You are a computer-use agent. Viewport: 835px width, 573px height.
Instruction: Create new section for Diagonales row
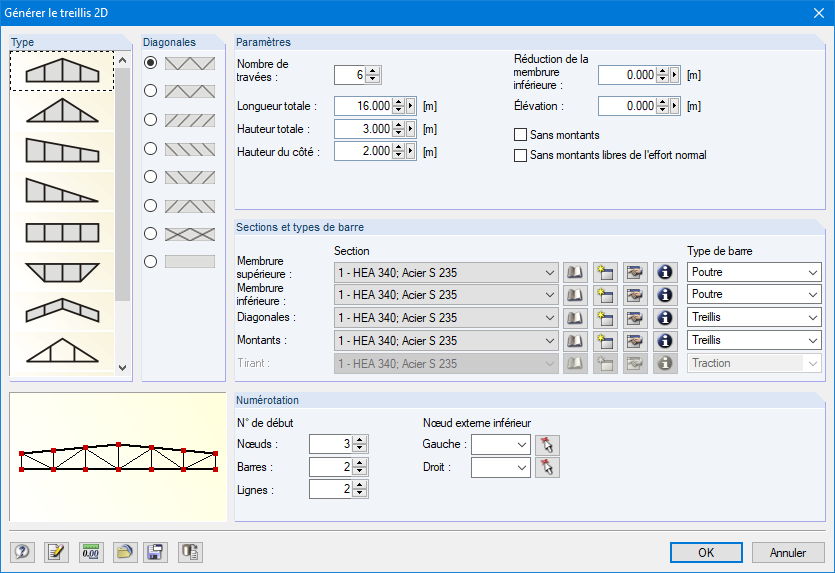(605, 318)
